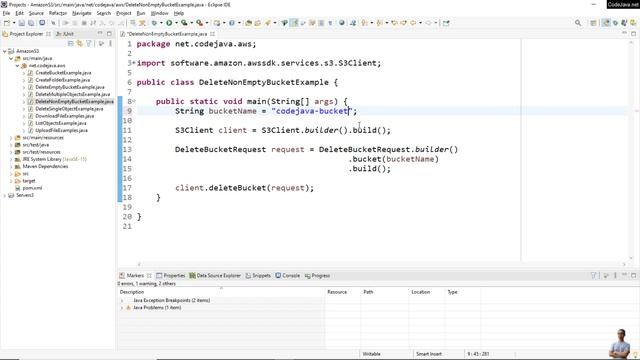The width and height of the screenshot is (640, 360).
Task: Collapse the net.codejava.aws package
Action: (18, 65)
